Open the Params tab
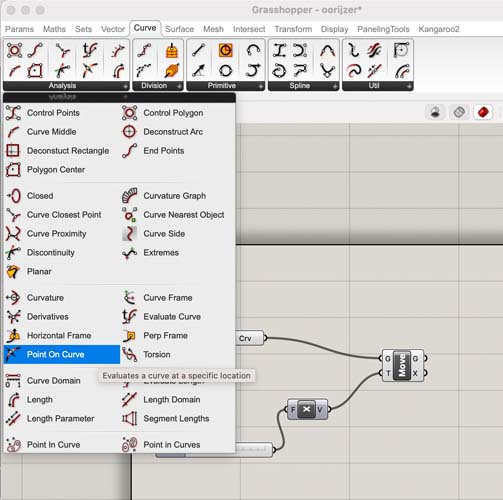This screenshot has width=503, height=500. (x=19, y=29)
